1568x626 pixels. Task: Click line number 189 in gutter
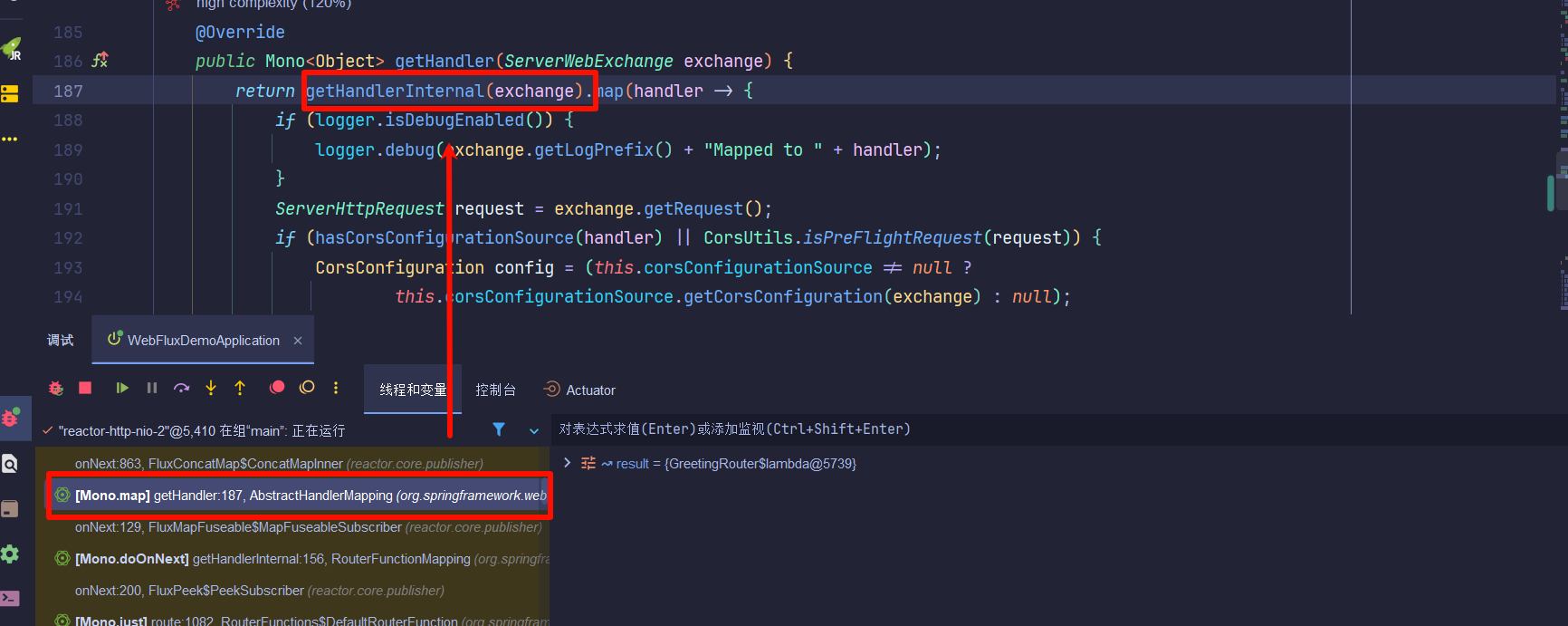coord(68,149)
